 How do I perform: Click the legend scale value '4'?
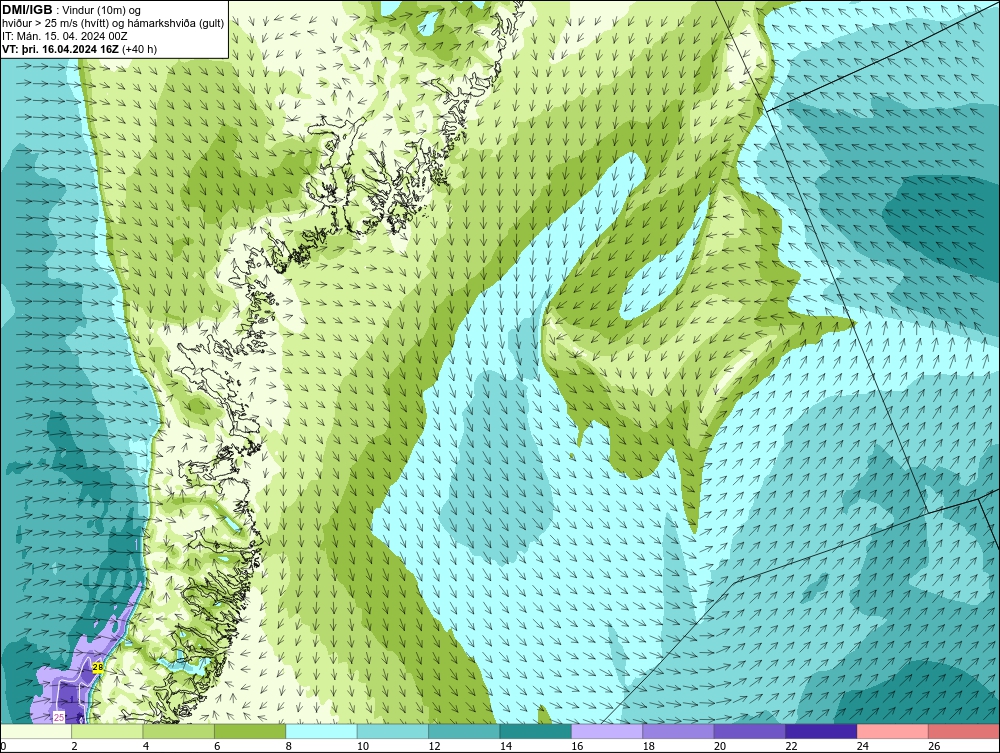click(x=146, y=746)
